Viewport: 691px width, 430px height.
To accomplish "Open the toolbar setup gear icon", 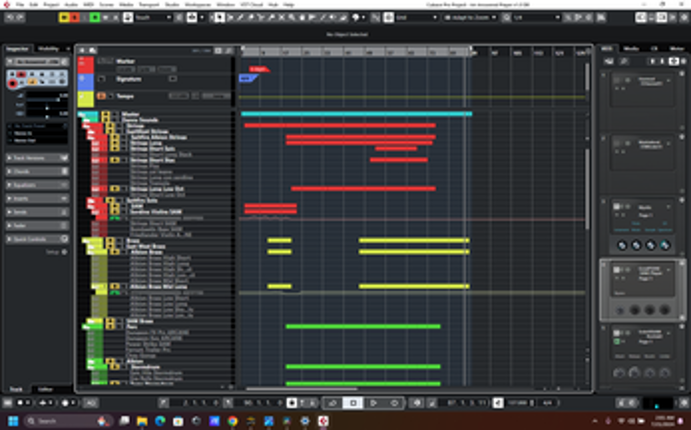I will [x=684, y=18].
